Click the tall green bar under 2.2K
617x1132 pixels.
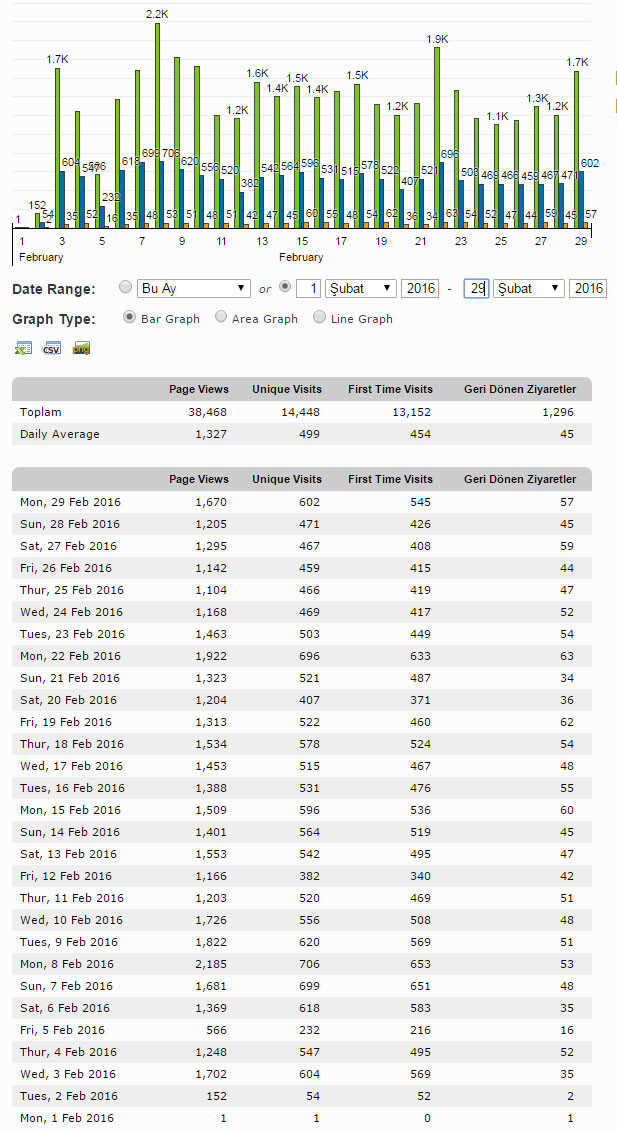point(157,126)
